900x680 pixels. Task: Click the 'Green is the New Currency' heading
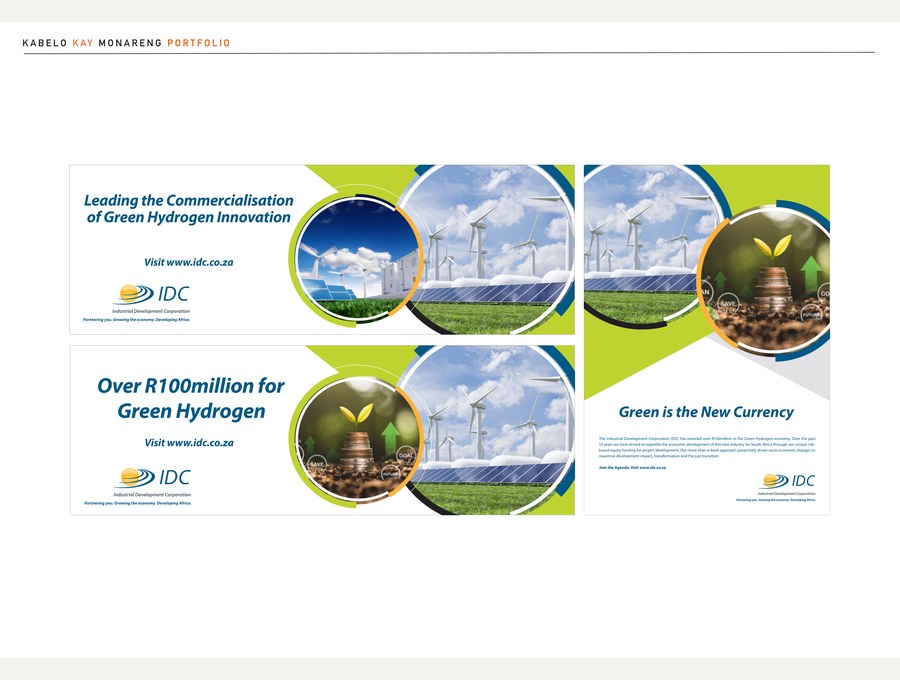(706, 412)
